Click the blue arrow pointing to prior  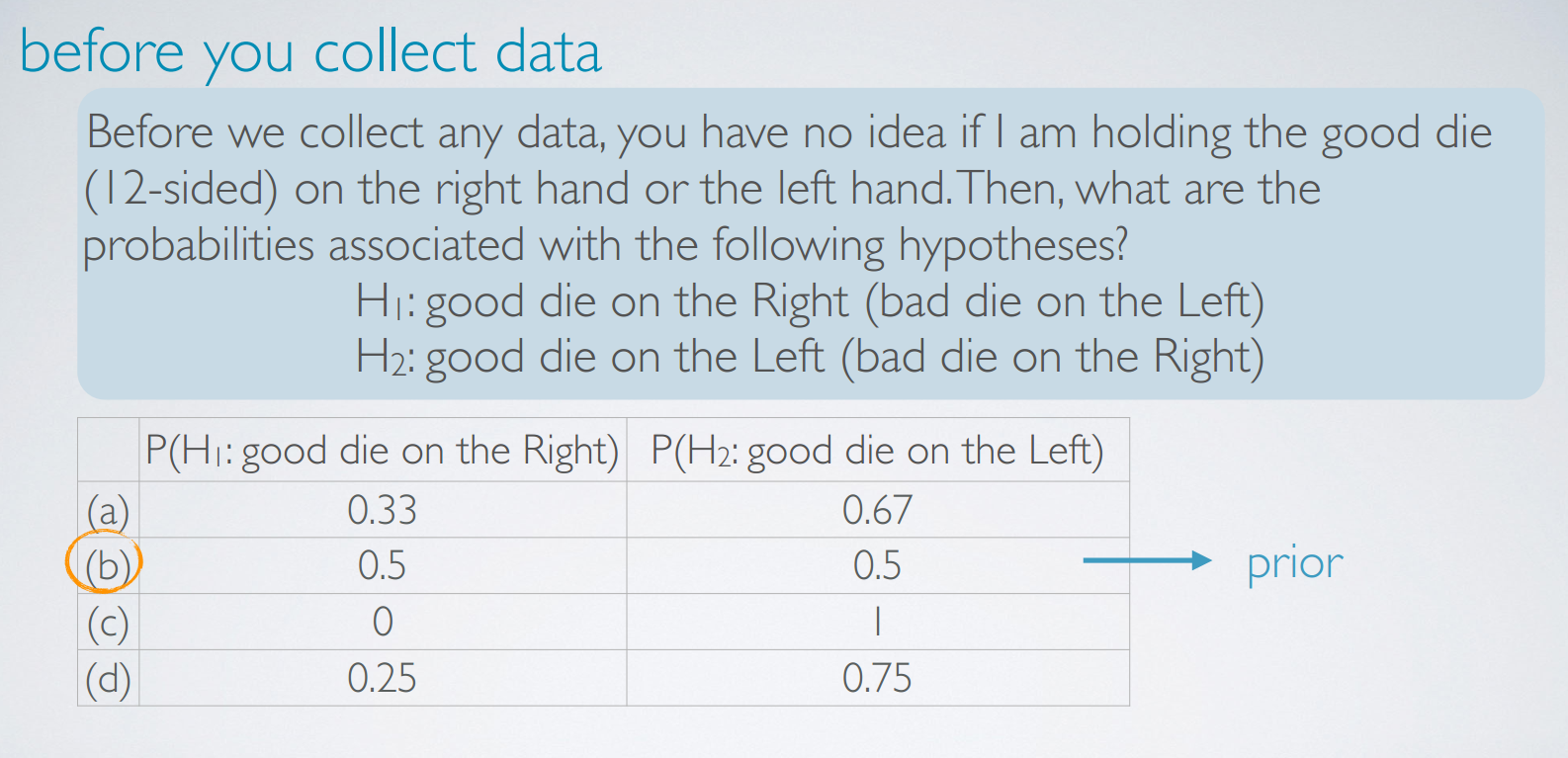(1147, 560)
